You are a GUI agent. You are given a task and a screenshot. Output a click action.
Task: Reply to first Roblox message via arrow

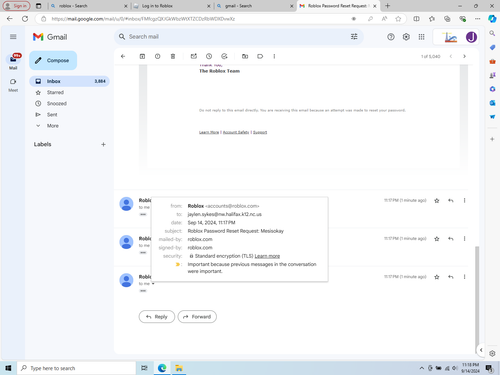click(451, 200)
